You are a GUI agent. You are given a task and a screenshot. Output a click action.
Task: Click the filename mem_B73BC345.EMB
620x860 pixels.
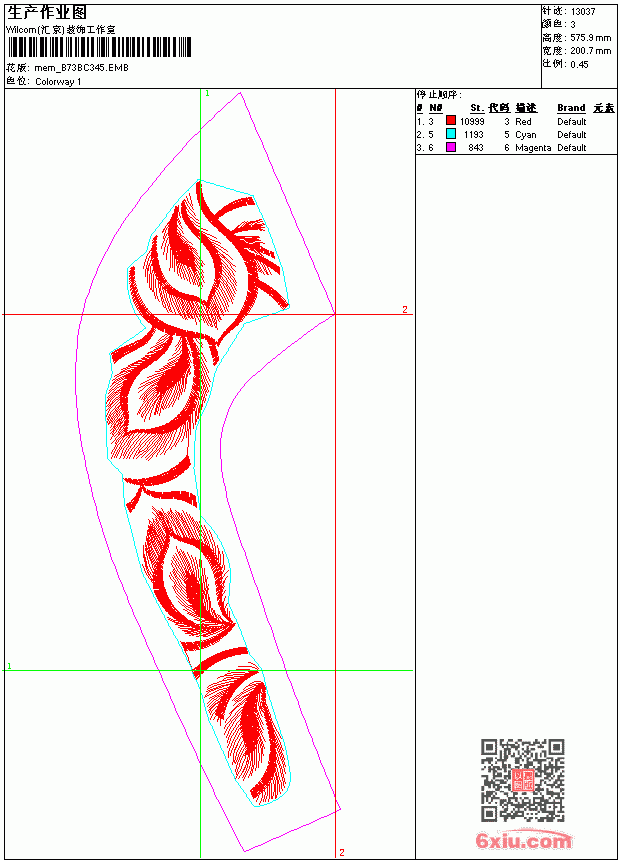[81, 68]
